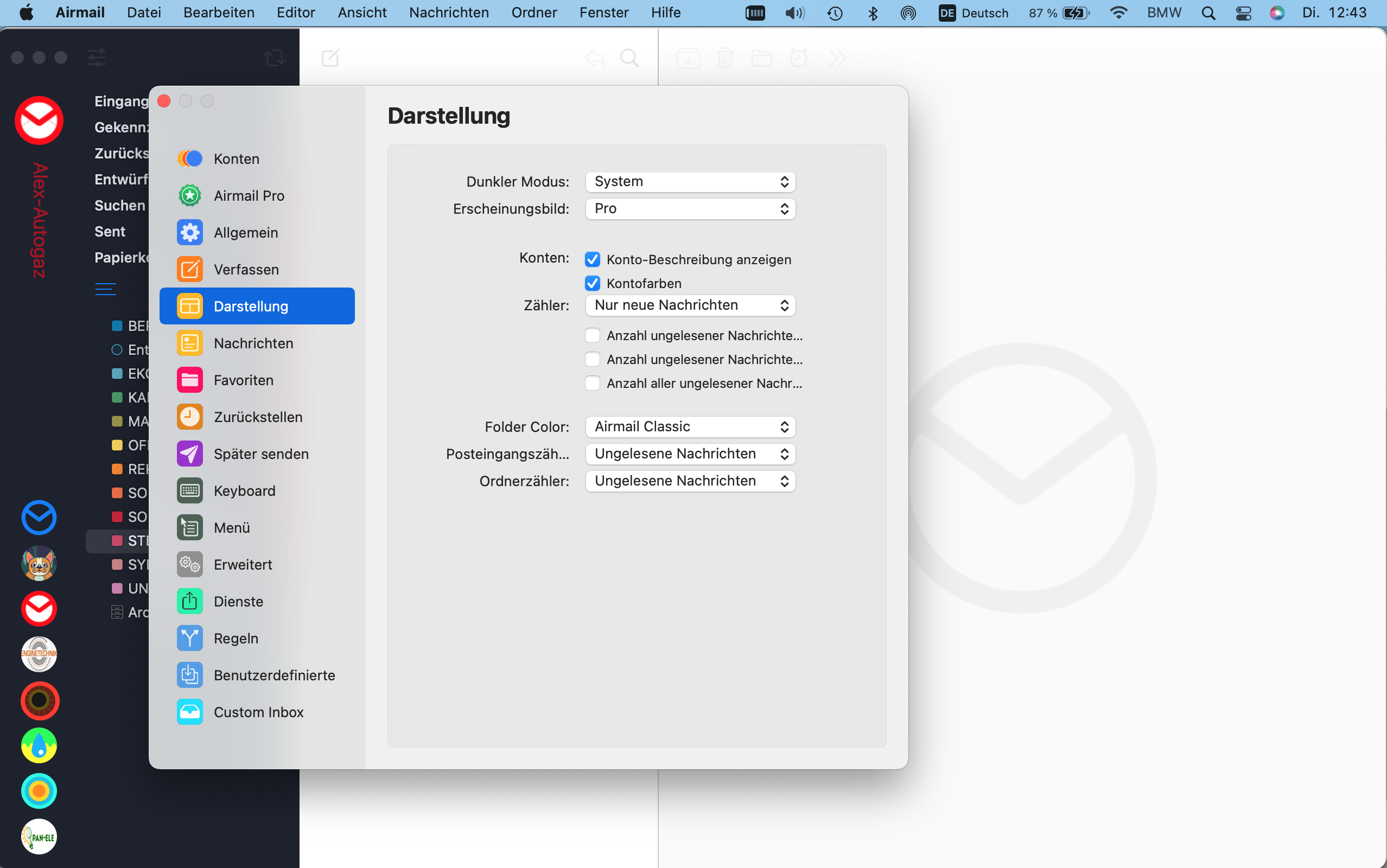1387x868 pixels.
Task: Click the trash icon in message toolbar
Action: coord(725,58)
